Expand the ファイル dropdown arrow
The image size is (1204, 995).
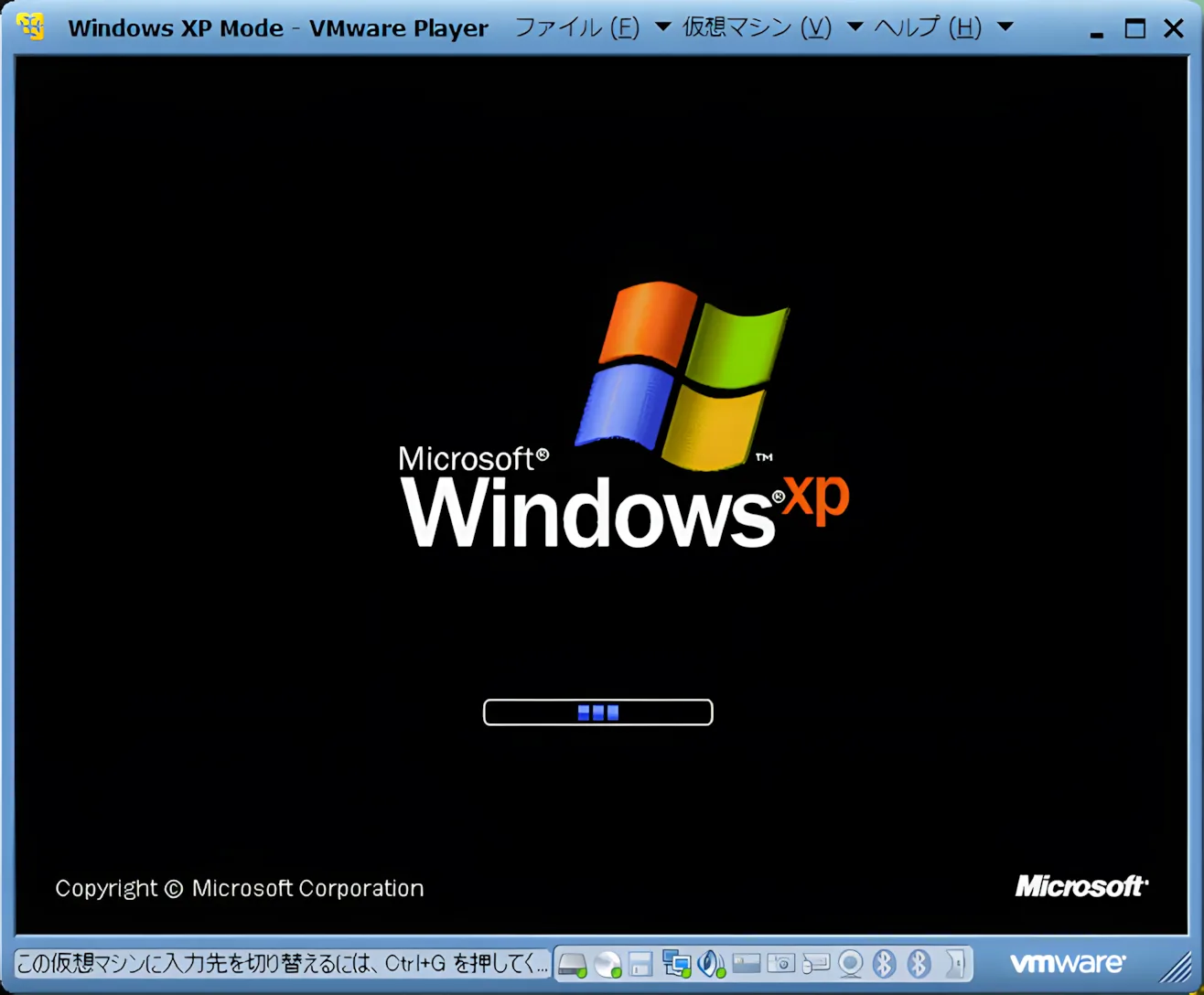pyautogui.click(x=661, y=27)
